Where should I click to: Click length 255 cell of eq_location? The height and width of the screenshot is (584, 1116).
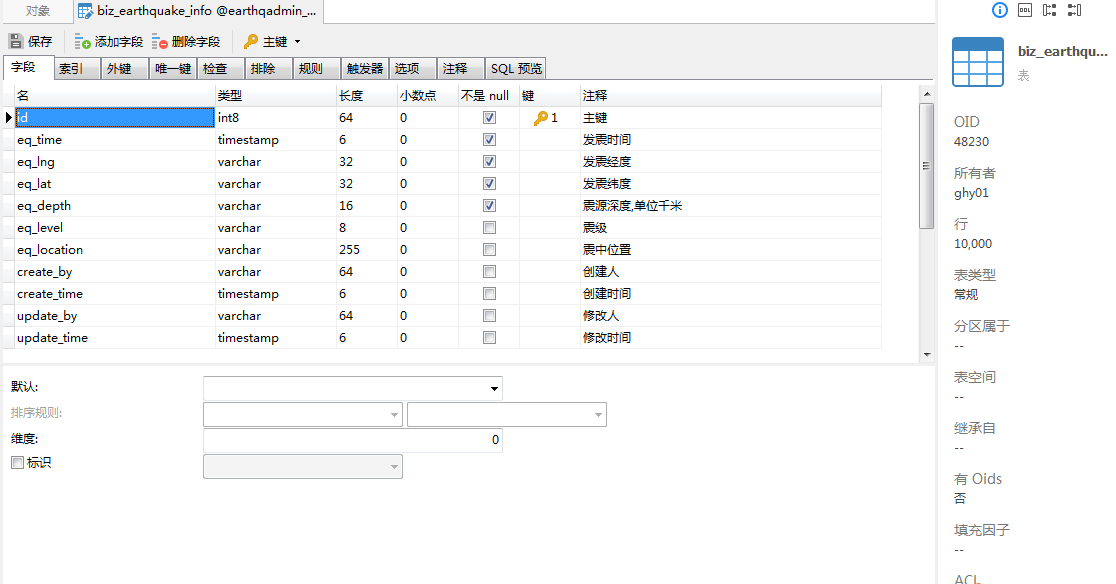point(367,250)
